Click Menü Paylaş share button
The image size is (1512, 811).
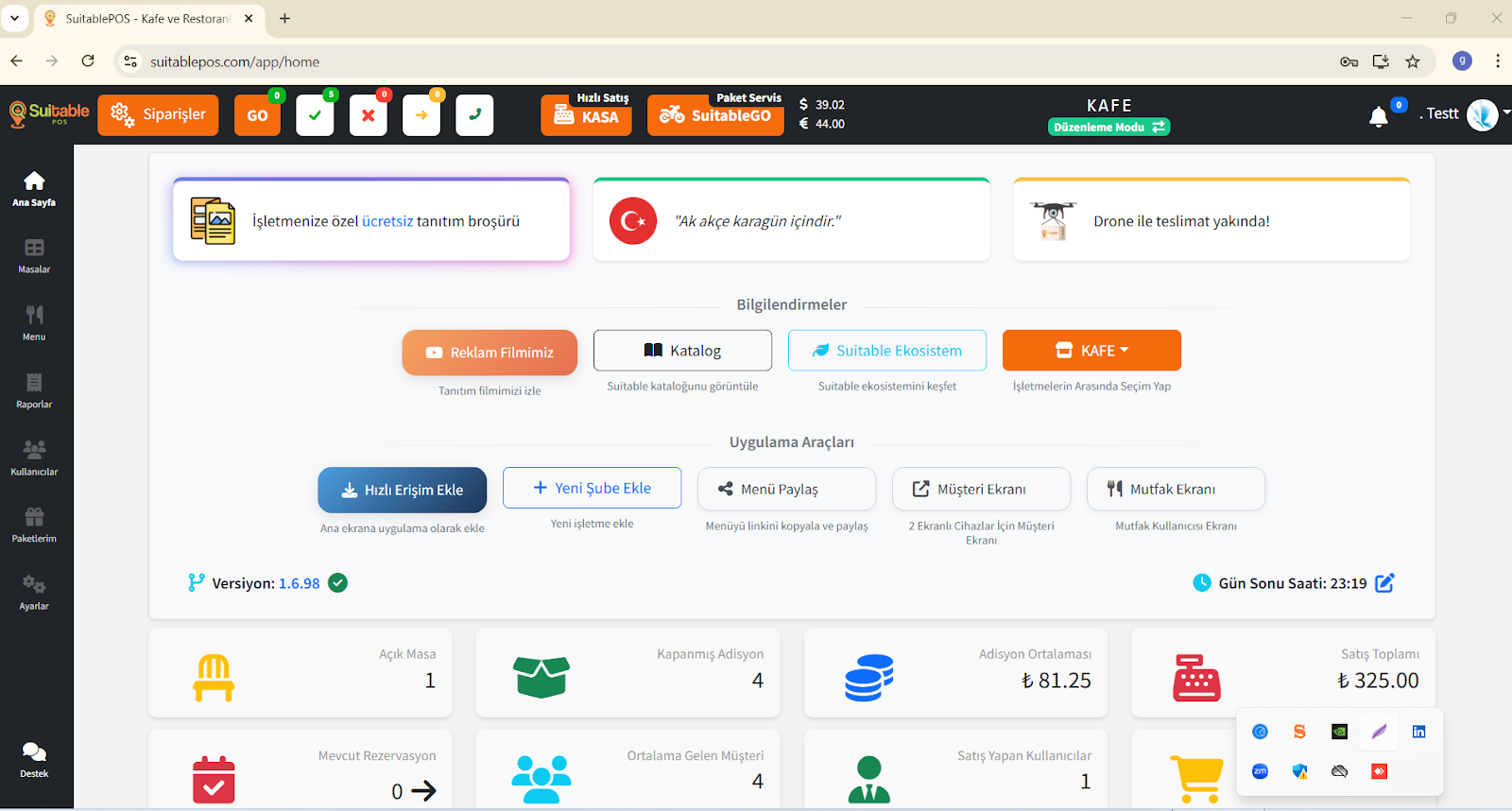[x=787, y=489]
